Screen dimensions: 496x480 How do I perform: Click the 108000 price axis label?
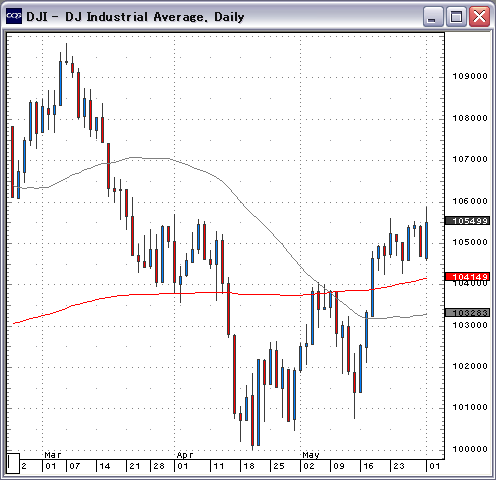tap(470, 118)
